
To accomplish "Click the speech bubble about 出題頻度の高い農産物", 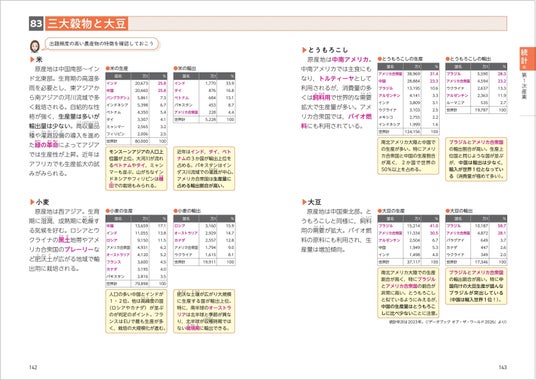I will point(102,44).
